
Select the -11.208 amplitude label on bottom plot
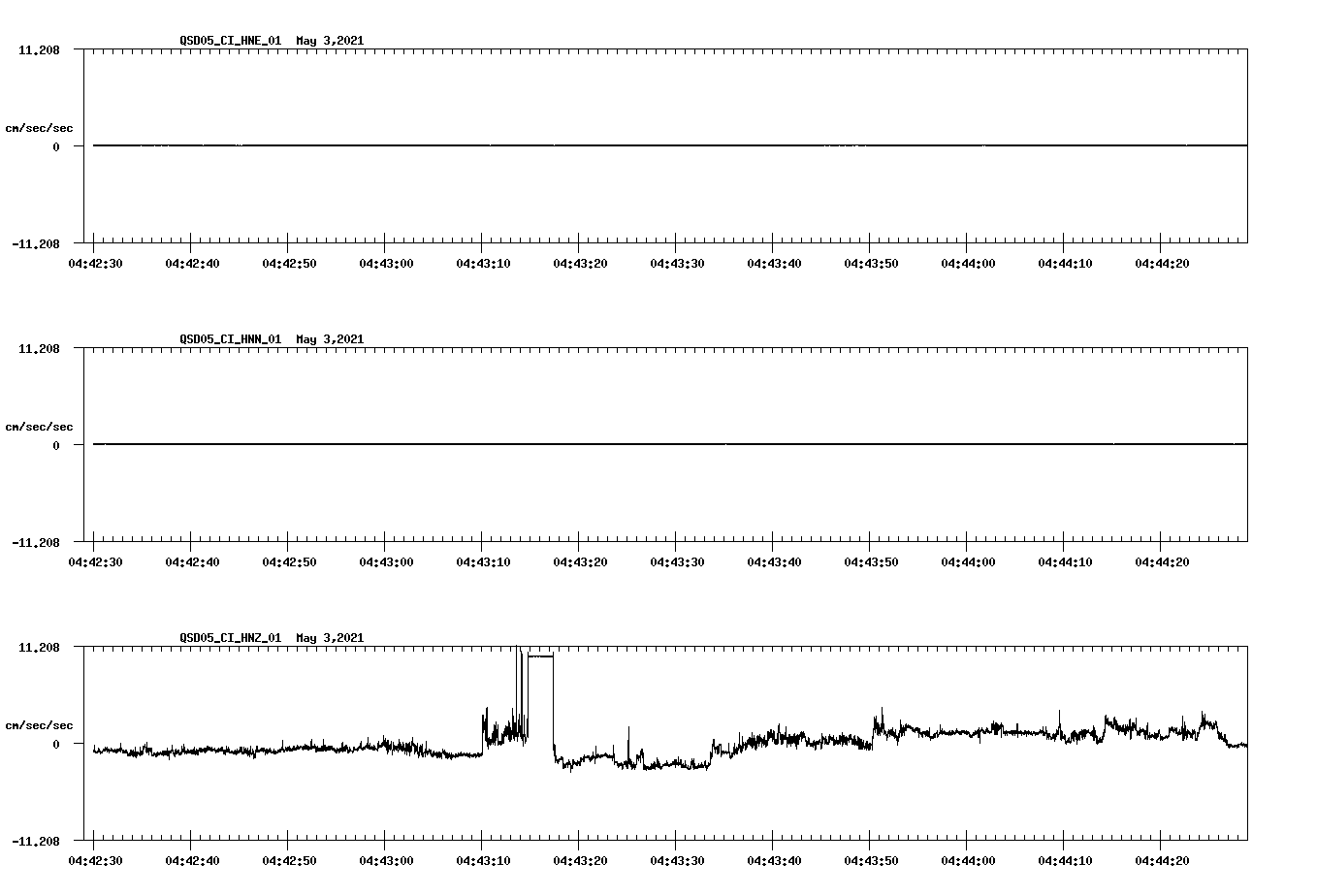click(x=38, y=840)
